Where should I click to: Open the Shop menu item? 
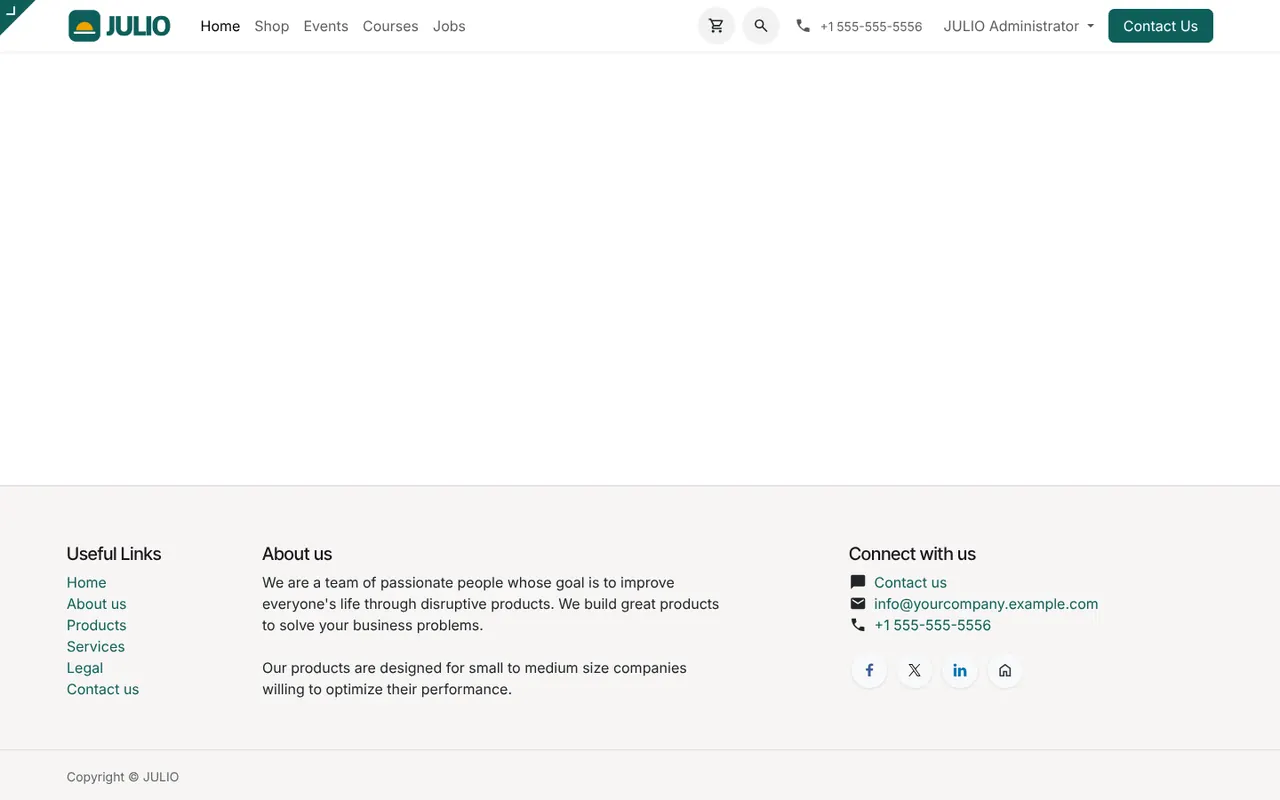[x=272, y=26]
